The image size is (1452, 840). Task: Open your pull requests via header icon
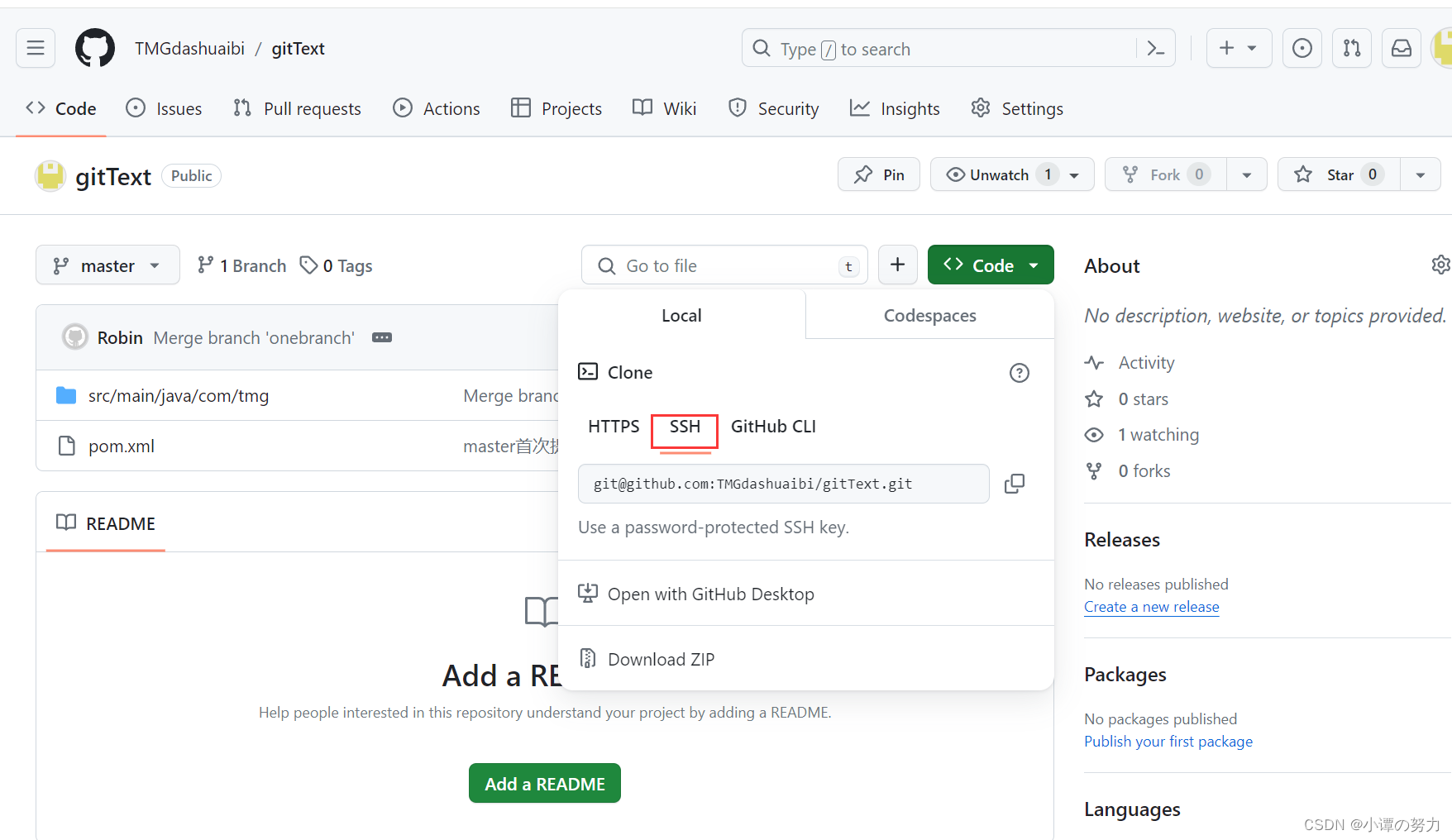[x=1352, y=48]
